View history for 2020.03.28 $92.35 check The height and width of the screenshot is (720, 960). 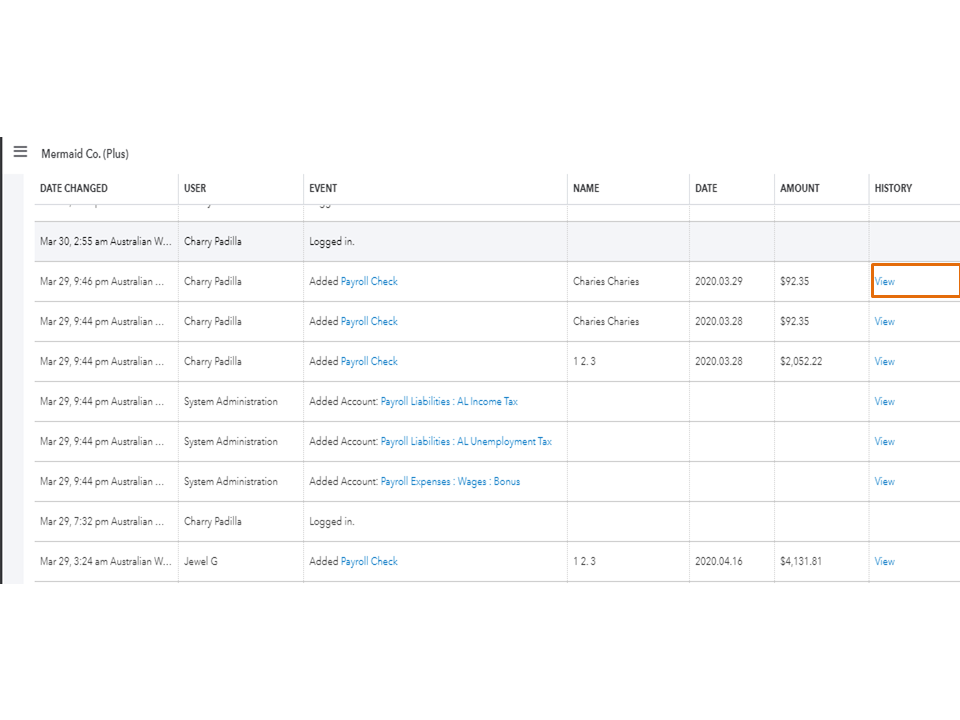885,322
